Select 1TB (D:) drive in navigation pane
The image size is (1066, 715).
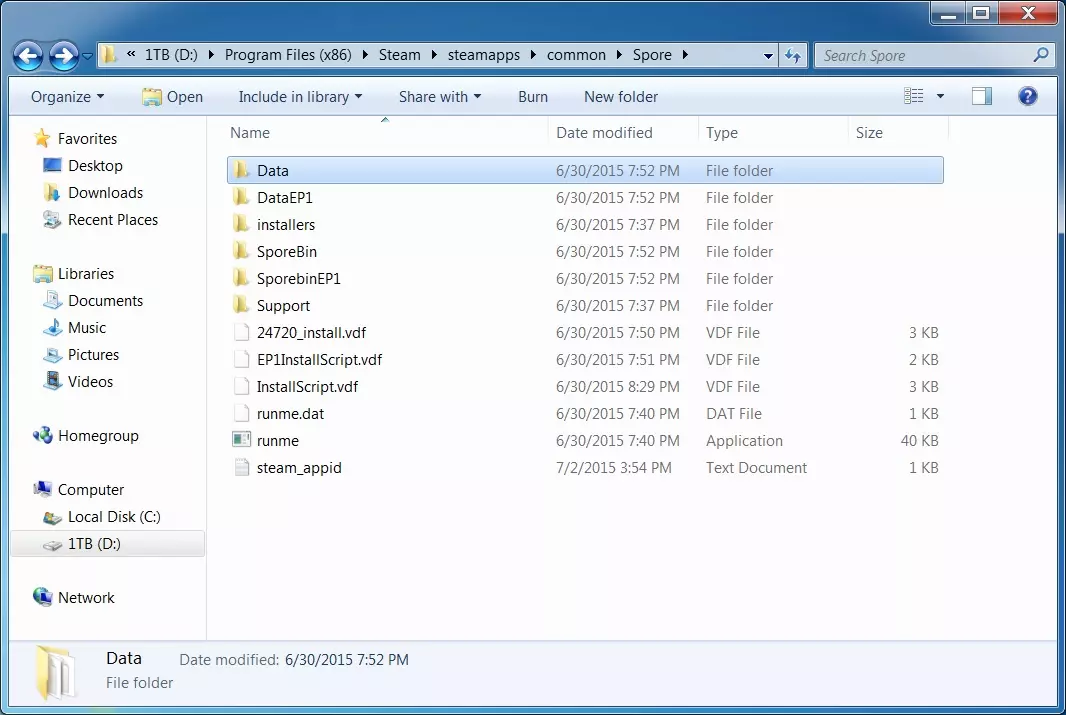(x=107, y=544)
